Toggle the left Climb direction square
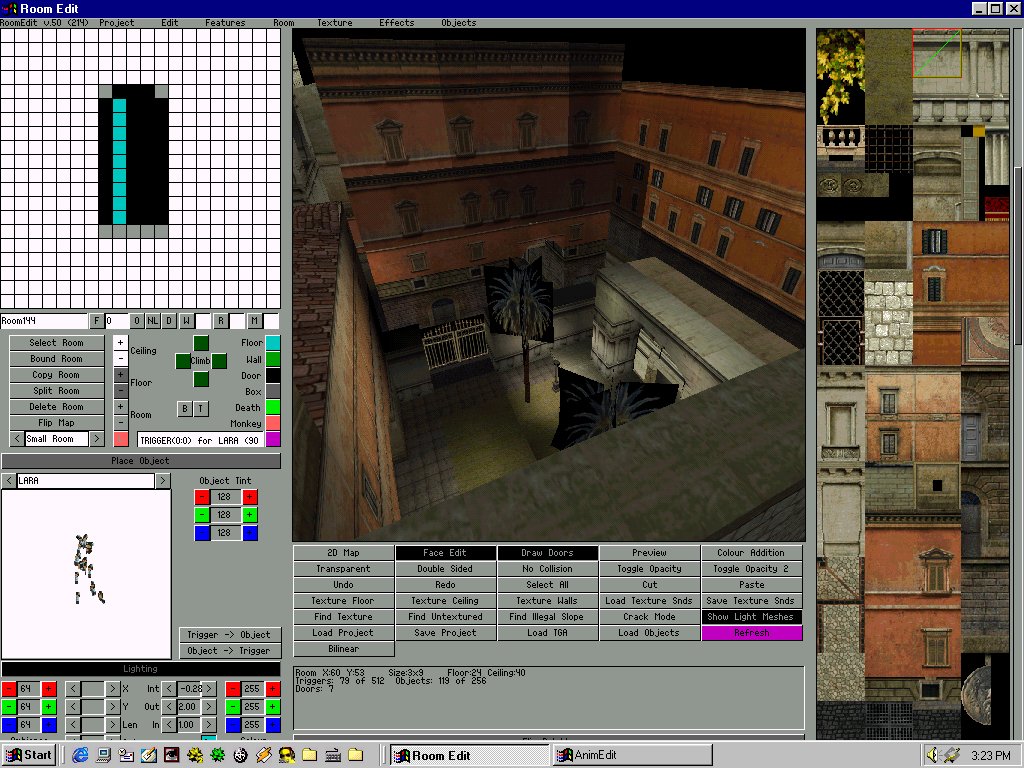This screenshot has height=768, width=1024. pos(183,360)
